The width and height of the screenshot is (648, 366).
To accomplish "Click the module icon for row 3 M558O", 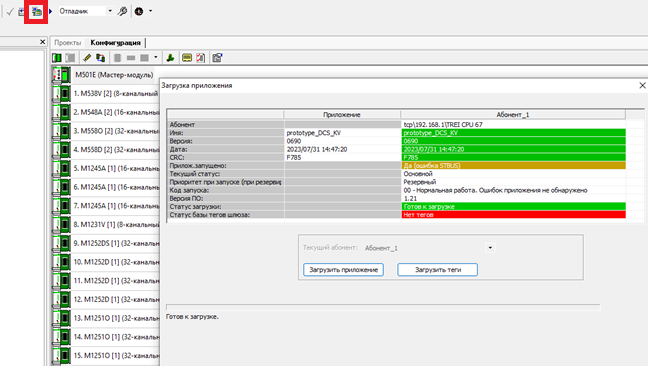I will [x=62, y=131].
